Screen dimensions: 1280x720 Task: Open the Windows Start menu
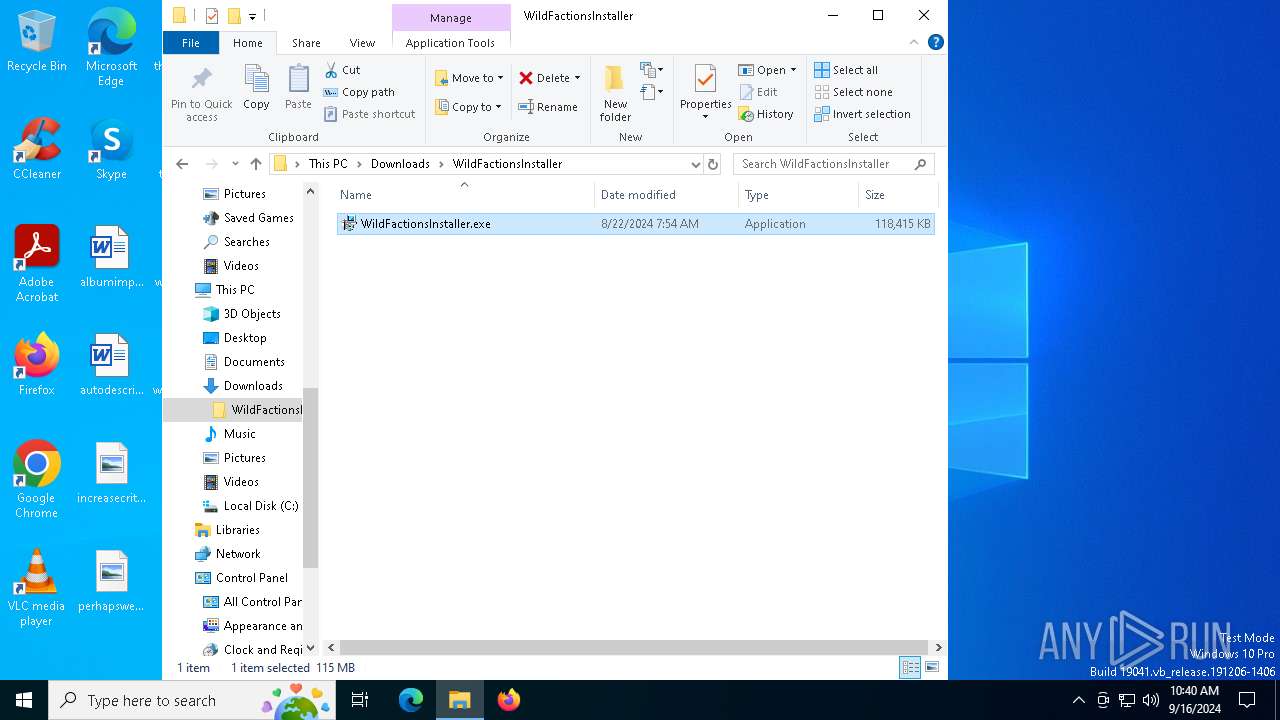click(x=24, y=700)
